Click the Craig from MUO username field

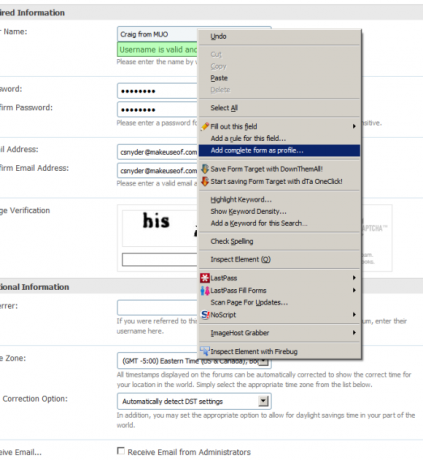(x=157, y=34)
